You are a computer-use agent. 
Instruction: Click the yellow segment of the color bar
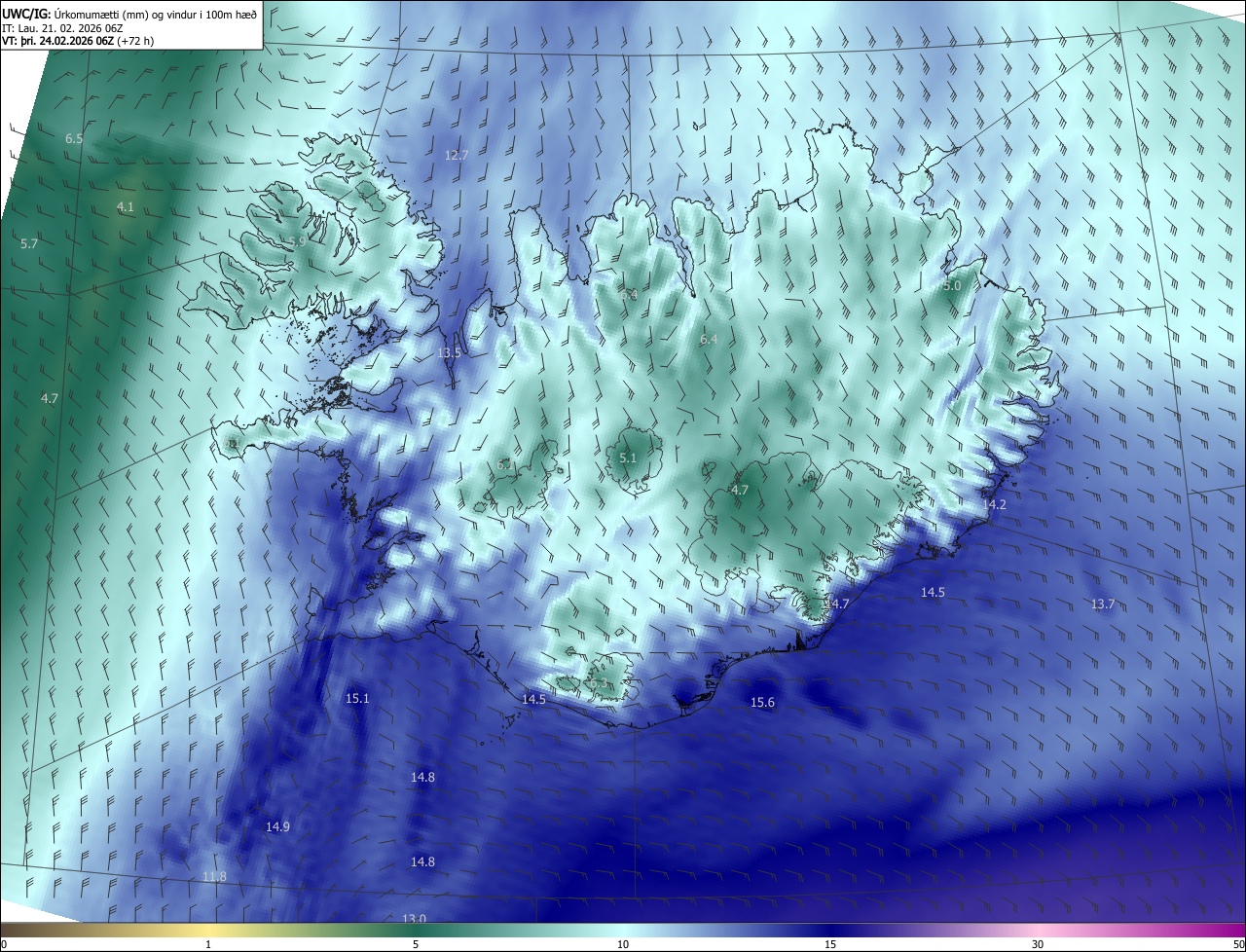(208, 931)
